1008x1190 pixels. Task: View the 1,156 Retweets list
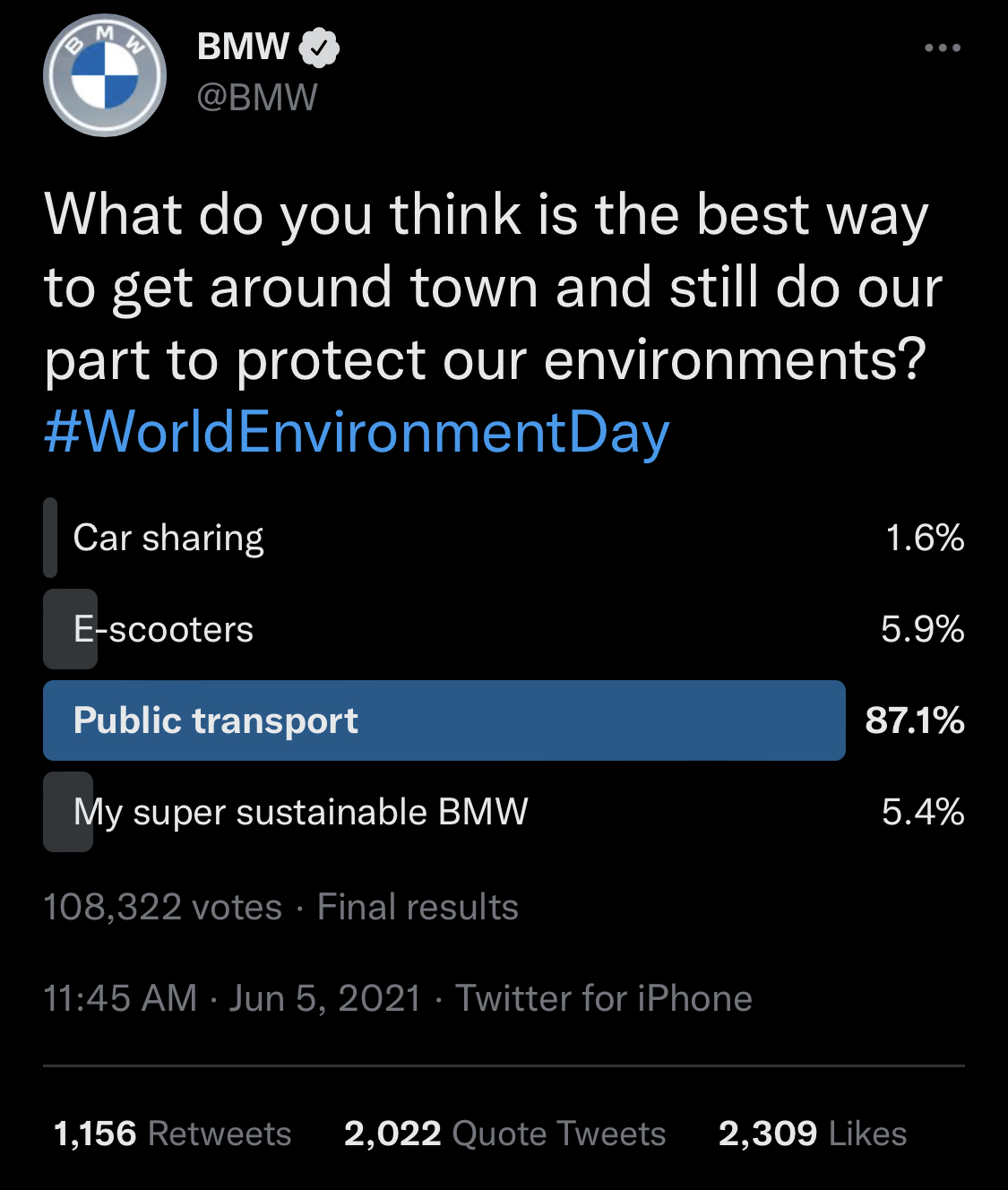click(x=172, y=1134)
